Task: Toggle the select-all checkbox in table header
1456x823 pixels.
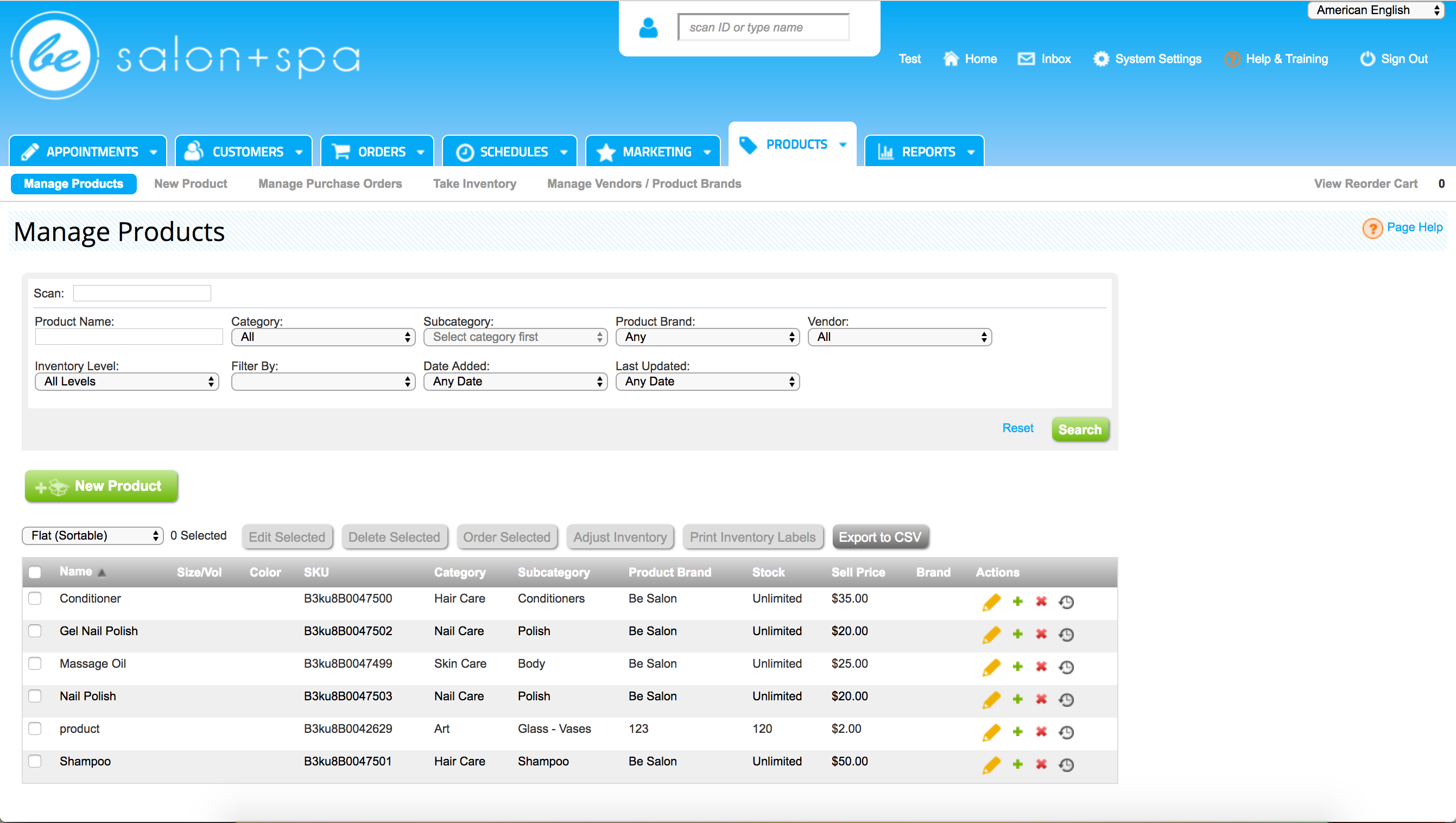Action: [x=35, y=572]
